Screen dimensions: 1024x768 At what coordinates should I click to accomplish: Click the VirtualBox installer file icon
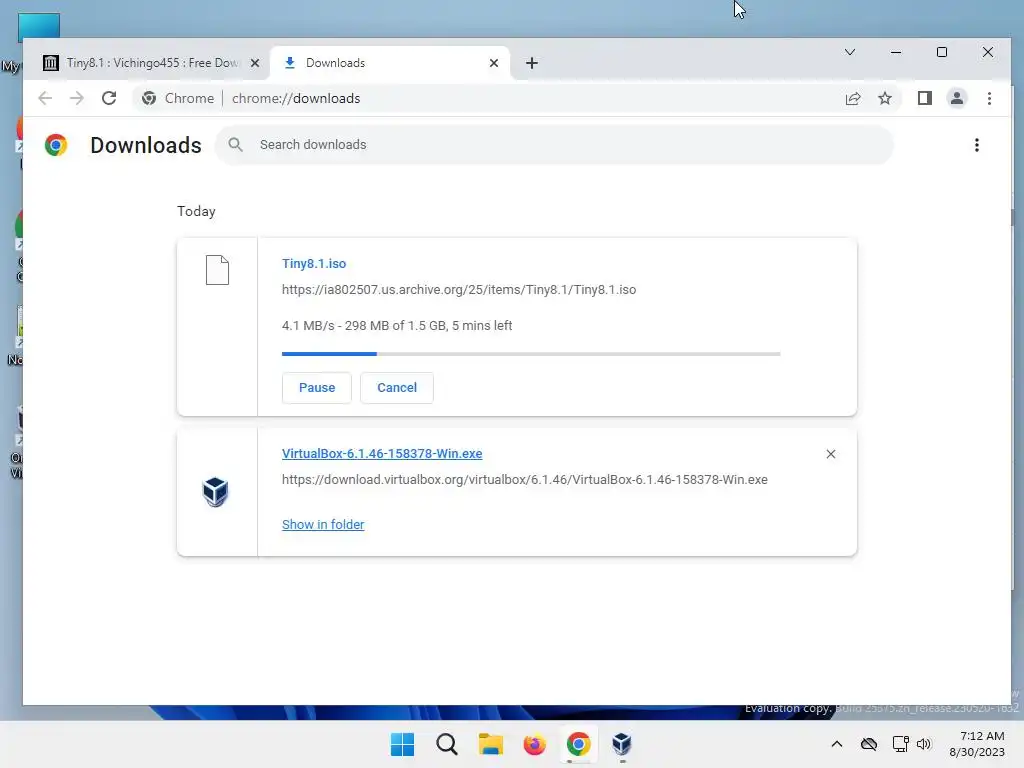(216, 492)
